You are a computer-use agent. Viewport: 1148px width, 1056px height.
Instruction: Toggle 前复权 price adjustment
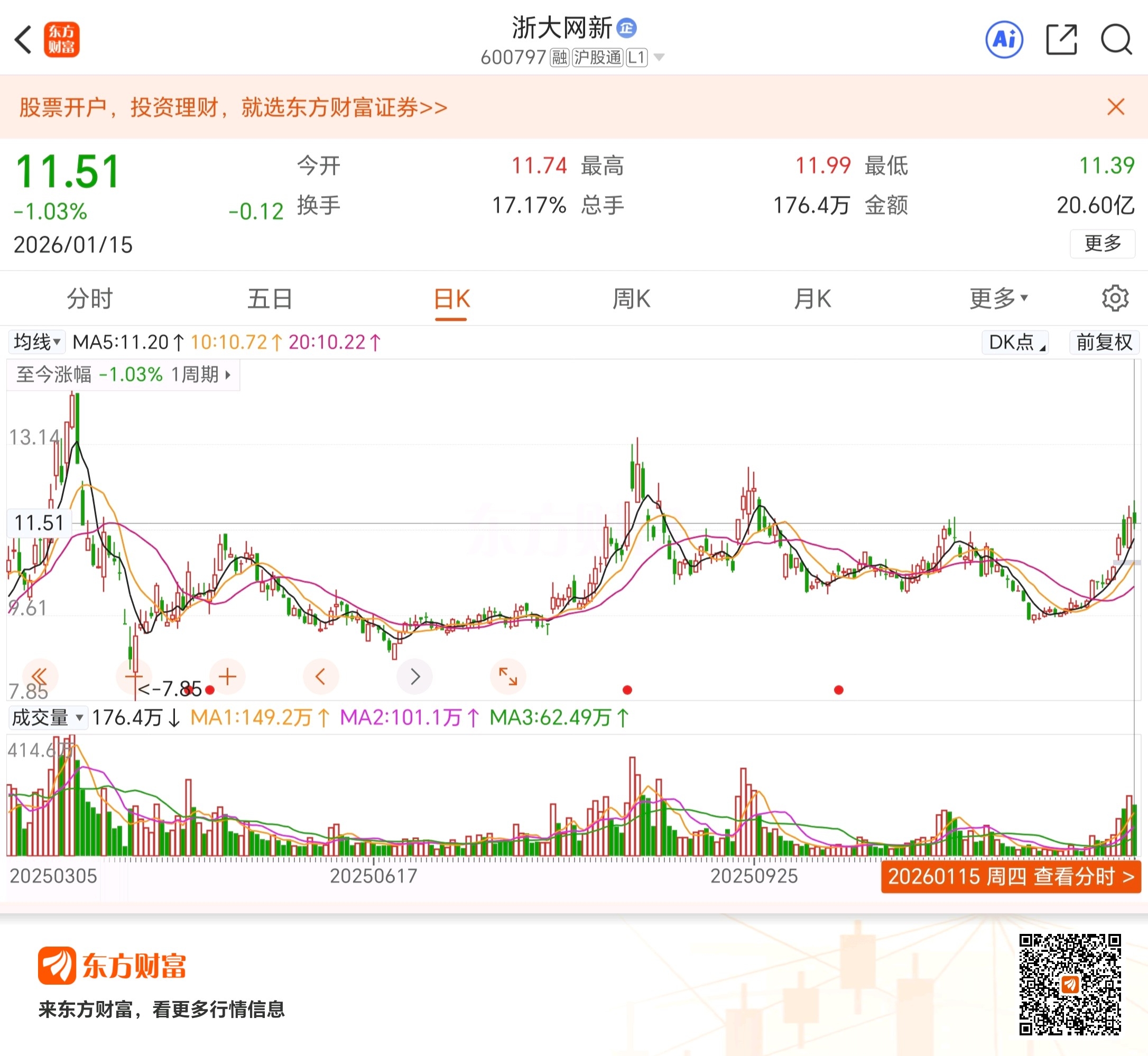coord(1104,342)
